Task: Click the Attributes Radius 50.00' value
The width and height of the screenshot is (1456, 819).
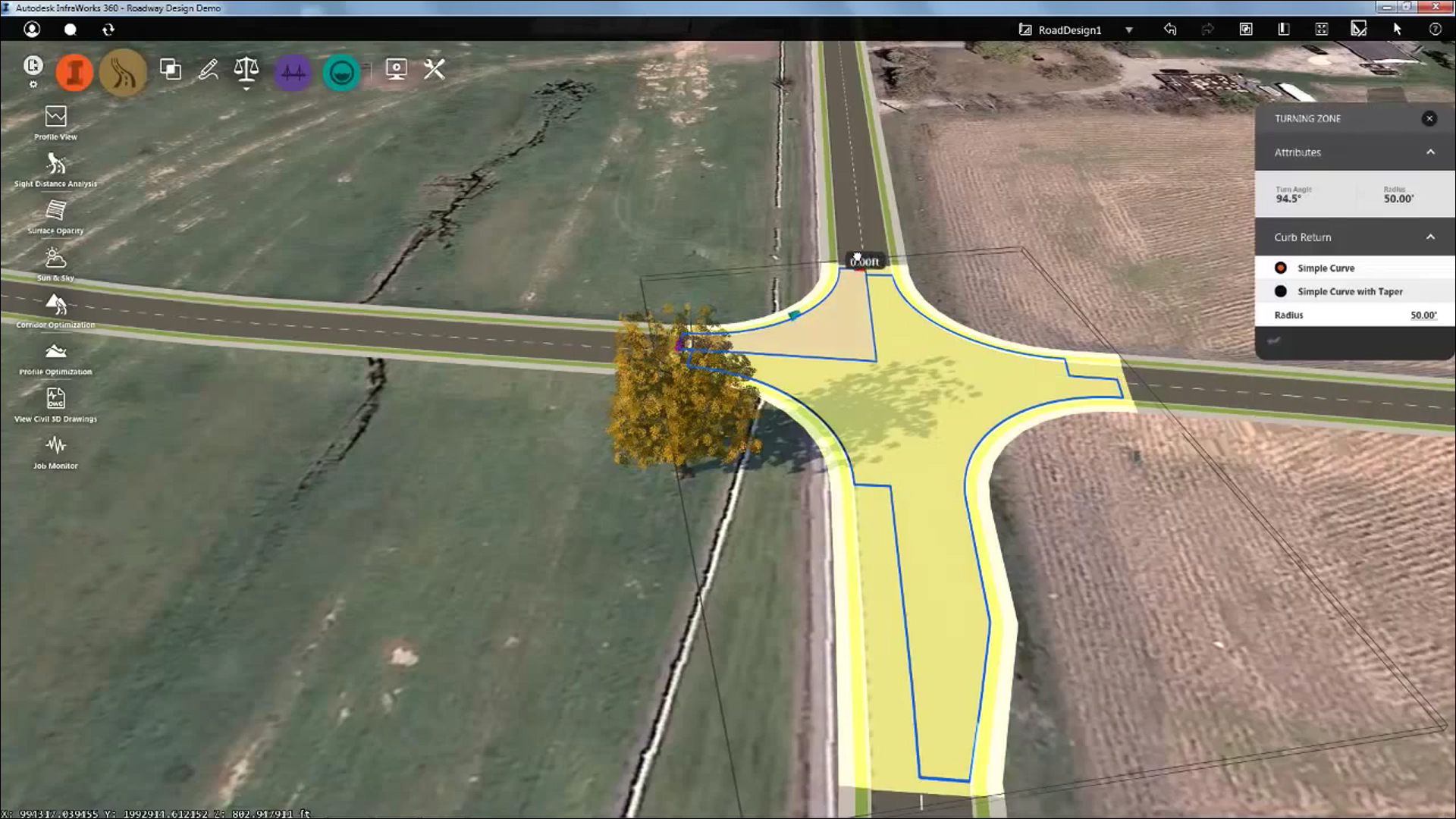Action: (1398, 199)
